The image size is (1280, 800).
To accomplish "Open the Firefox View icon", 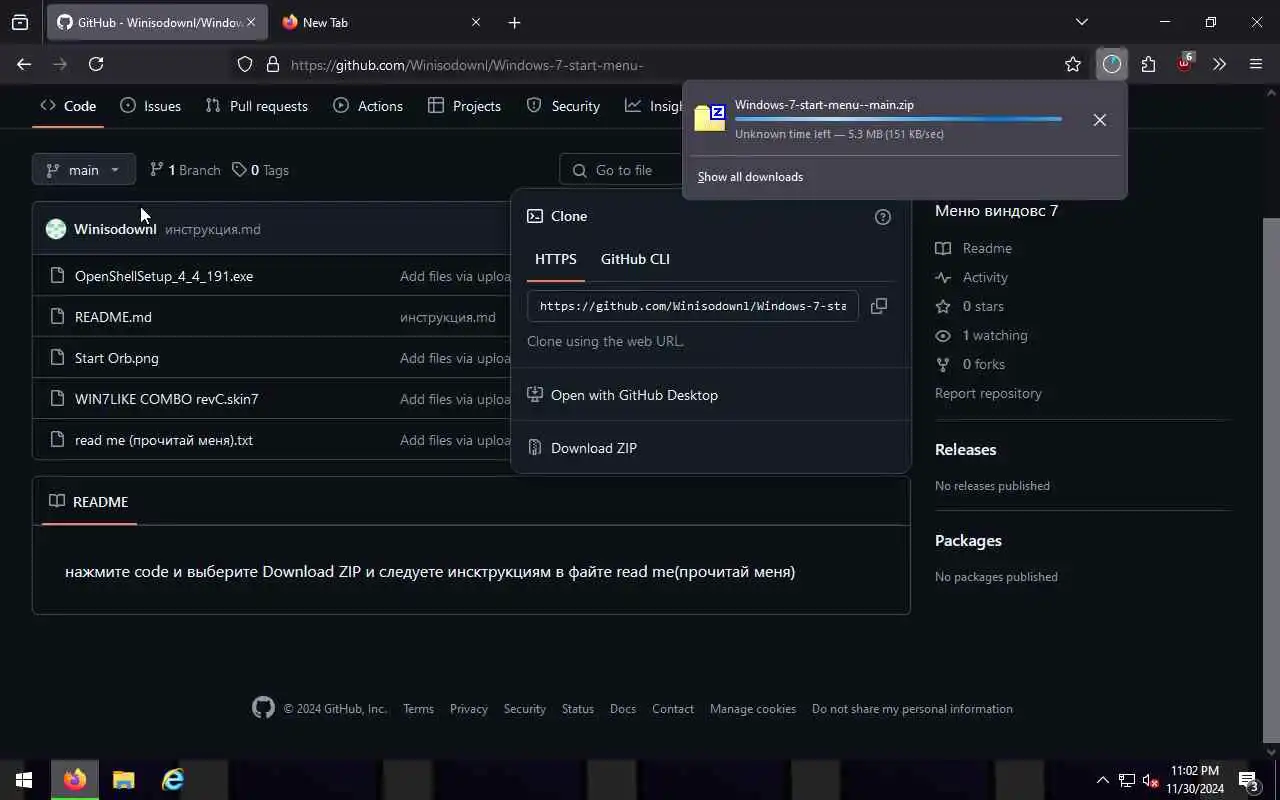I will (x=20, y=22).
